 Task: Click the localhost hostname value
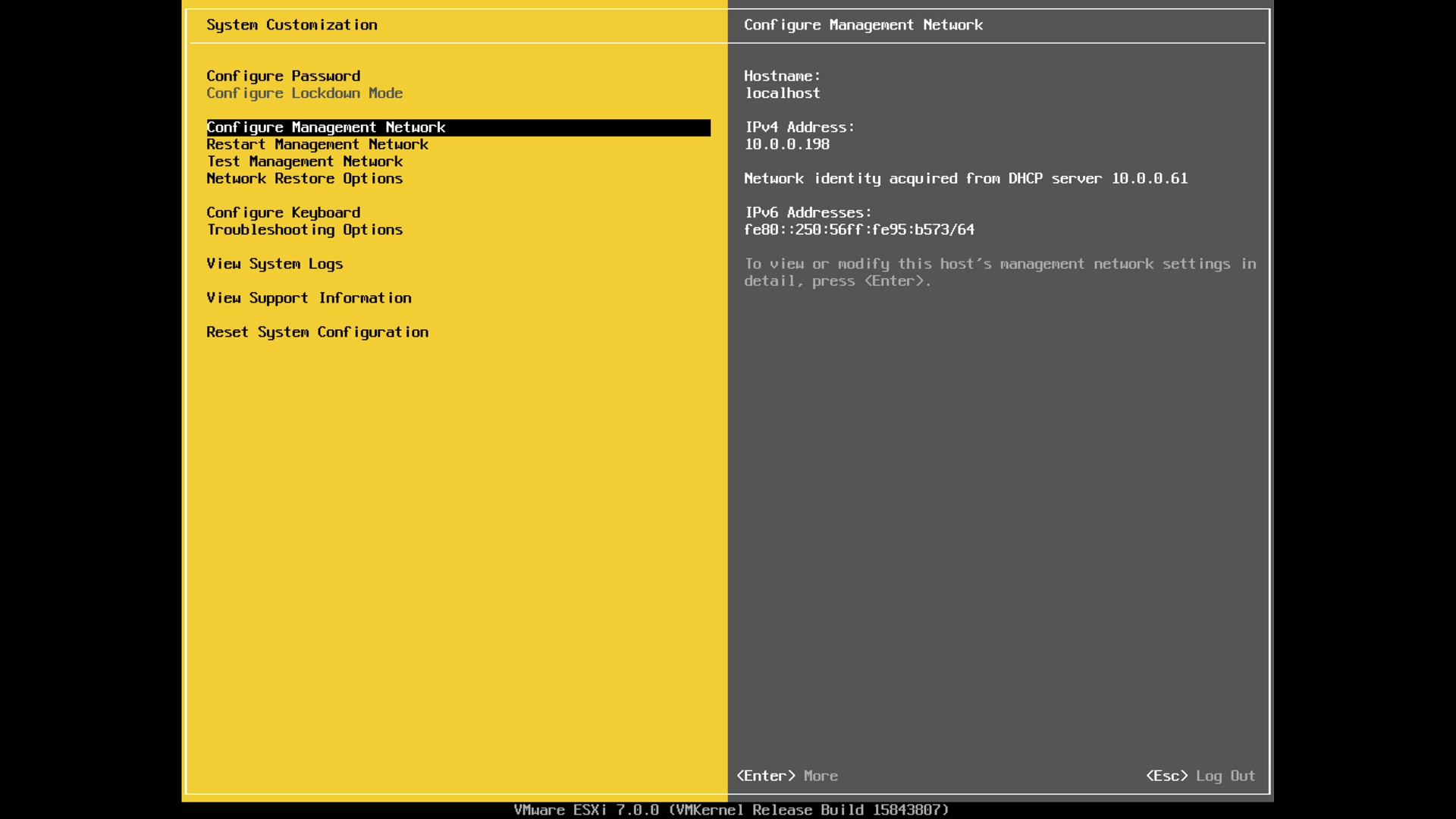782,93
